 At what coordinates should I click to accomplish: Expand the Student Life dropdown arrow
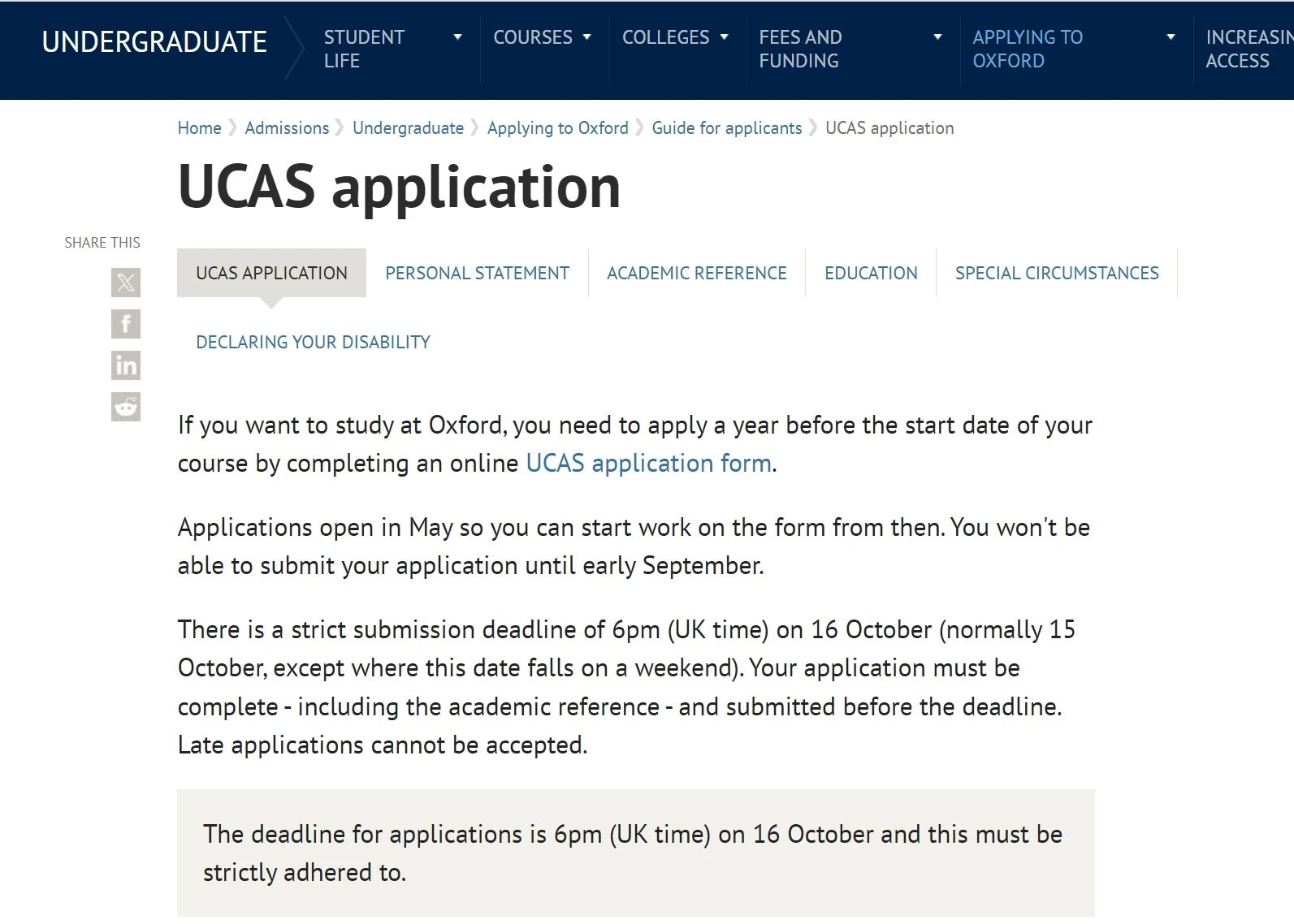457,37
